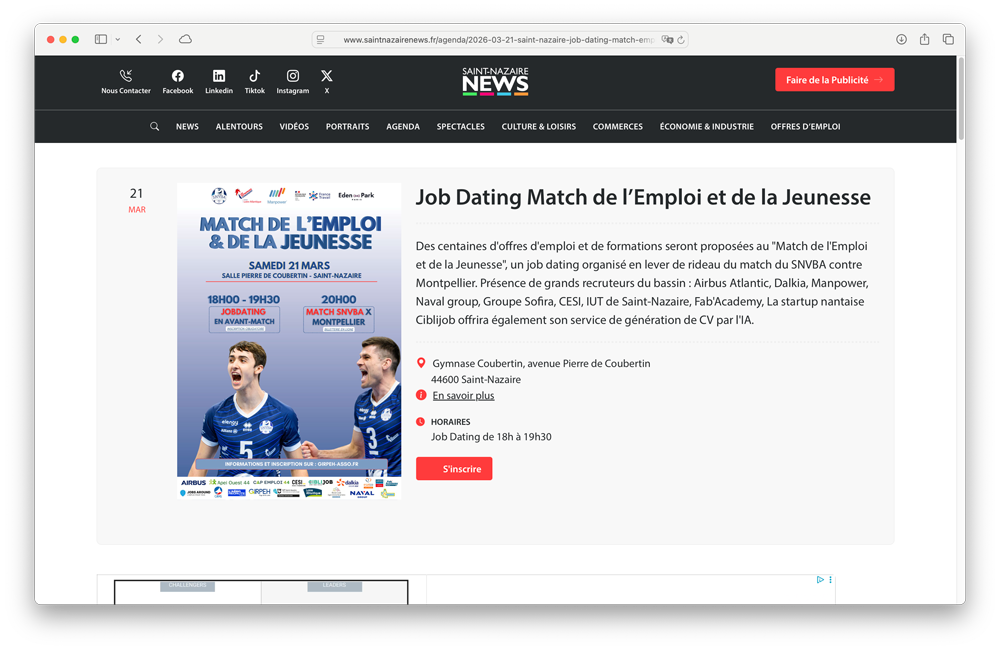Viewport: 1000px width, 650px height.
Task: Visit the Linkedin profile icon
Action: point(219,74)
